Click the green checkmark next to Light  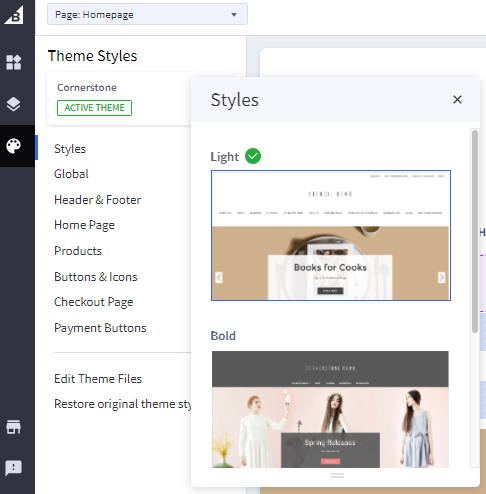click(x=253, y=156)
